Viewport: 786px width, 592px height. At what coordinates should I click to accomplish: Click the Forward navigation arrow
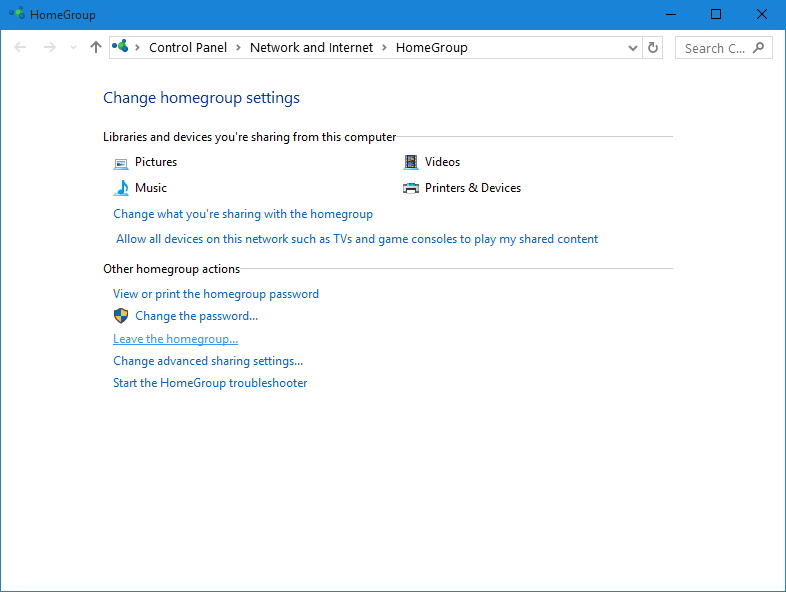(50, 48)
